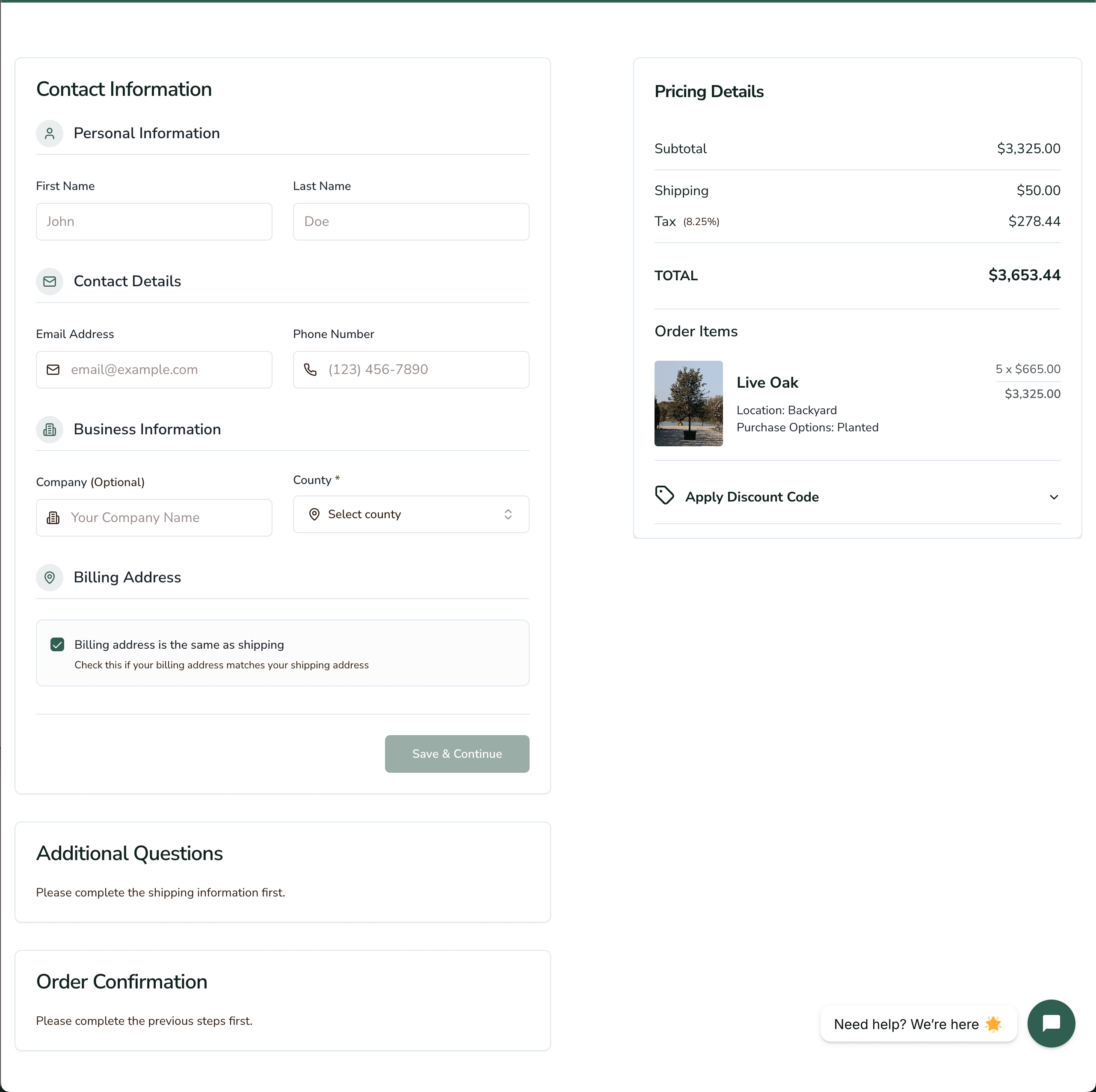Click the mail icon inside Email field
1096x1092 pixels.
tap(53, 369)
